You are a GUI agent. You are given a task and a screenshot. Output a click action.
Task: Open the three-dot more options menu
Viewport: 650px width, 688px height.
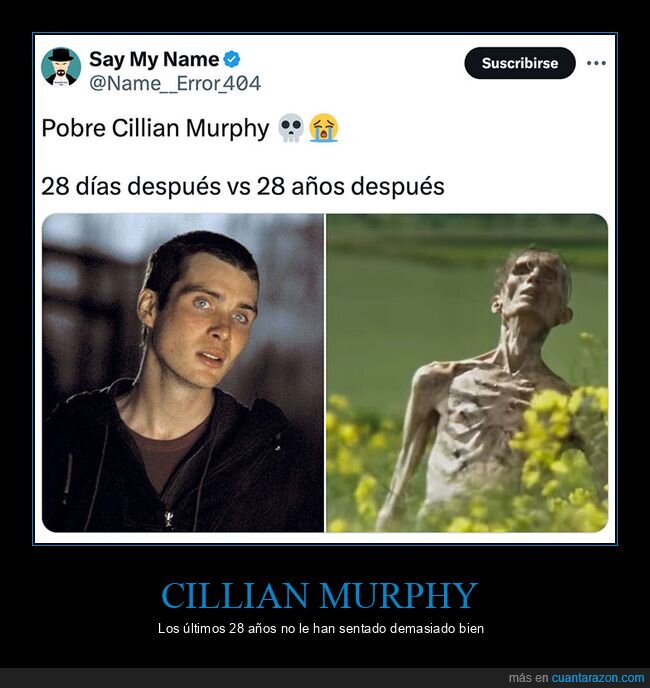point(596,63)
